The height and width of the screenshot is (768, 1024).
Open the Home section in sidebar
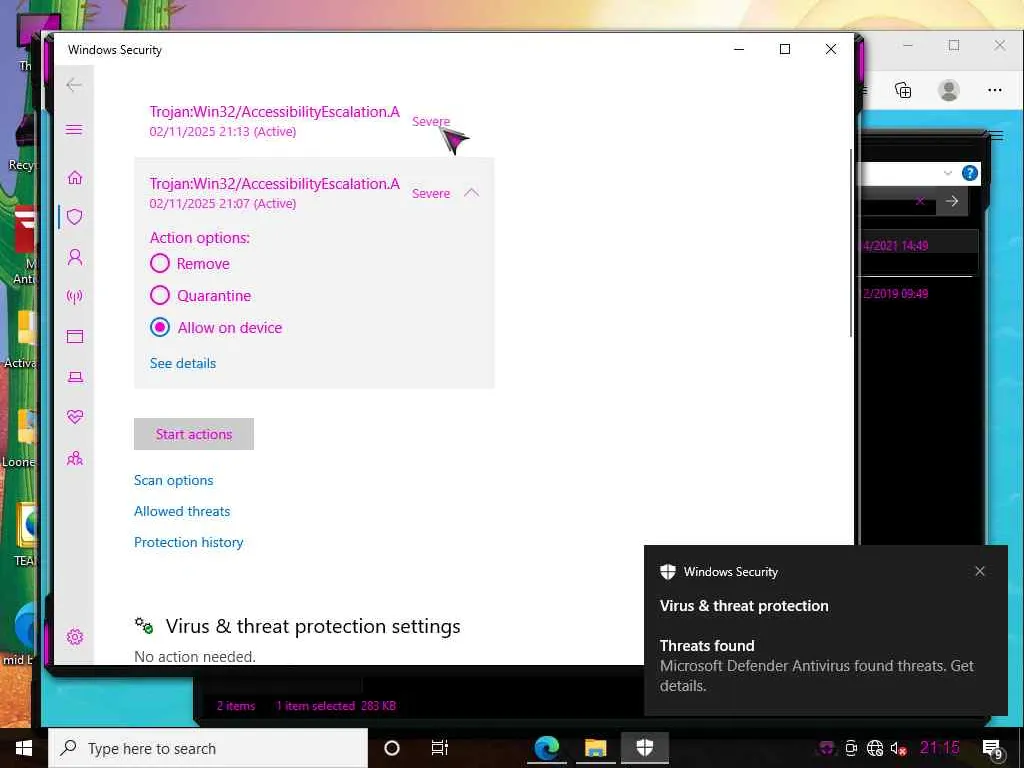point(74,177)
